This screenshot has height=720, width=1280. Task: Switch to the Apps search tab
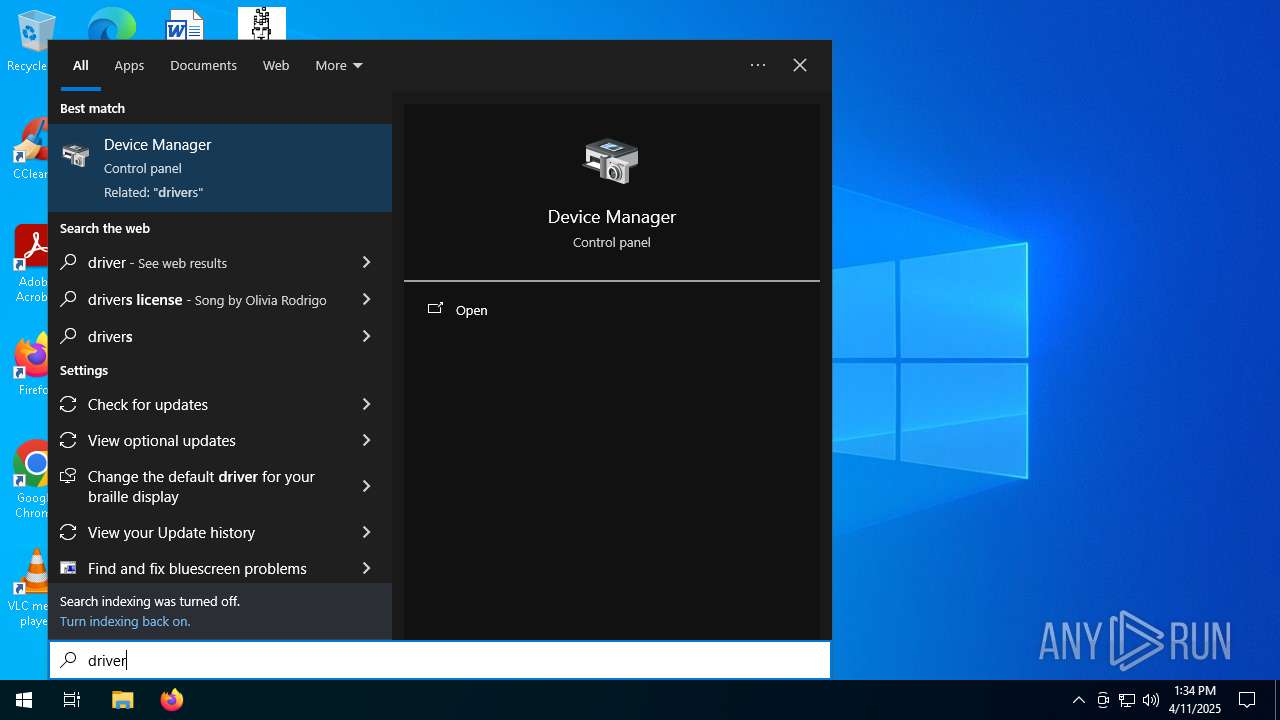tap(129, 65)
